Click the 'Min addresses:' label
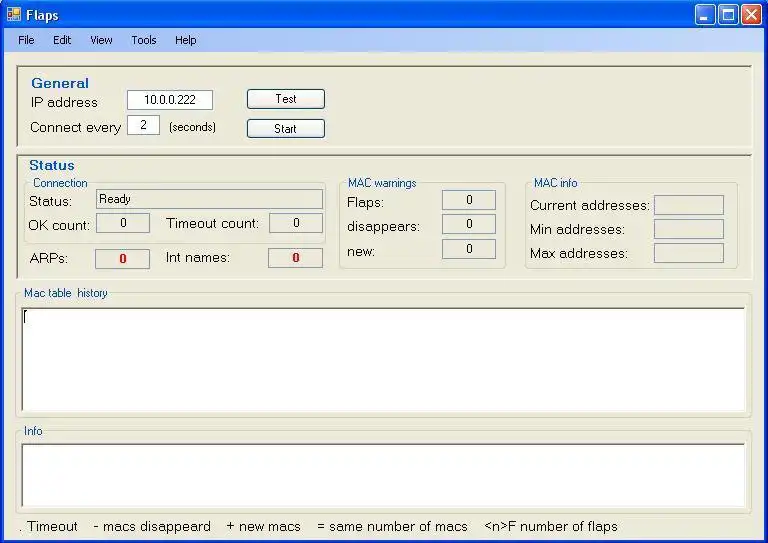Image resolution: width=768 pixels, height=543 pixels. 577,230
